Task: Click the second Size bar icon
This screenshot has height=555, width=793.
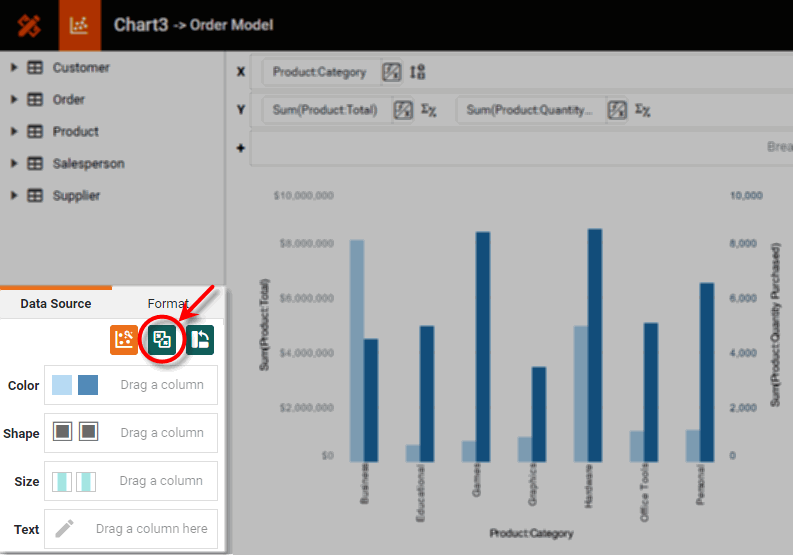Action: (86, 482)
